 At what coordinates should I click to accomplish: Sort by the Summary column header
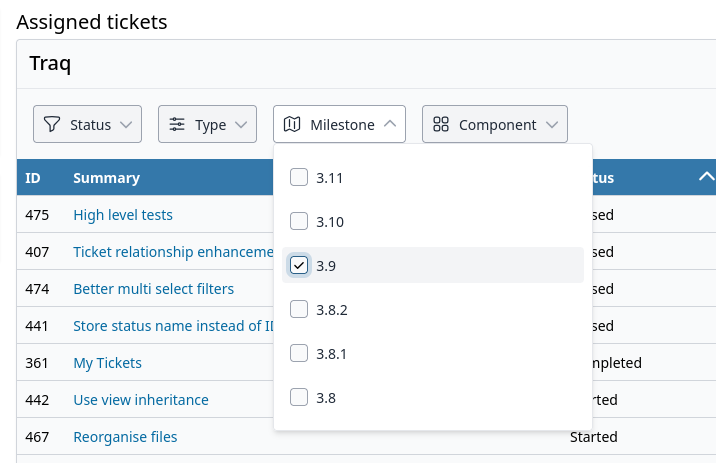click(106, 178)
